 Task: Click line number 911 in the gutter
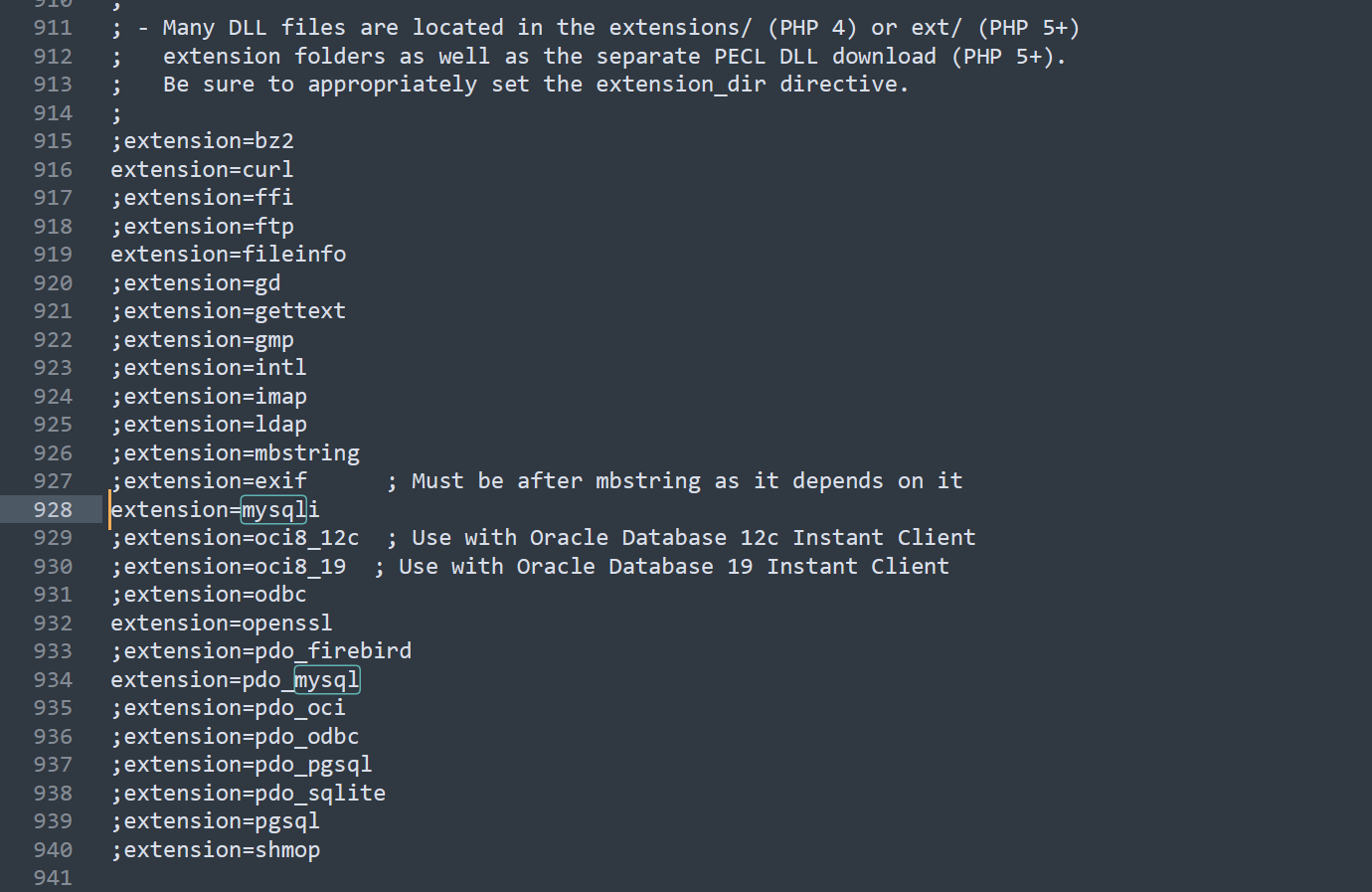(53, 28)
